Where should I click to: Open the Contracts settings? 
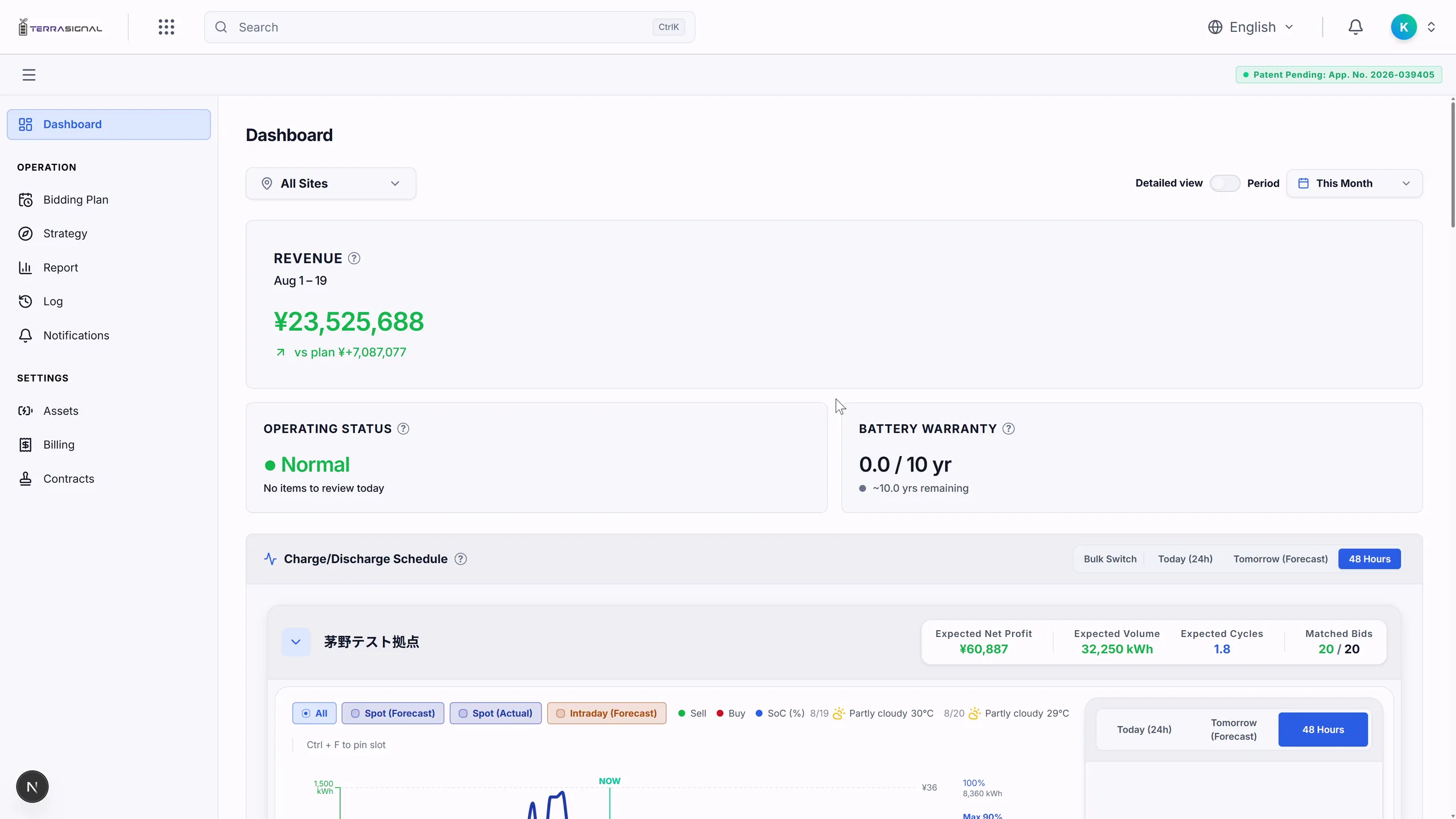[109, 479]
